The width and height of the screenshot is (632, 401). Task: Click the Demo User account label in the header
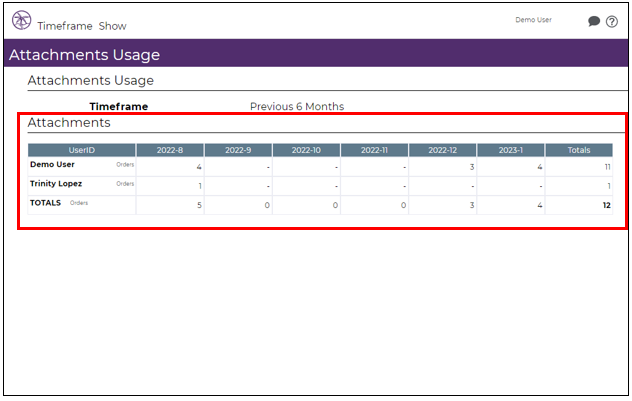pos(533,20)
